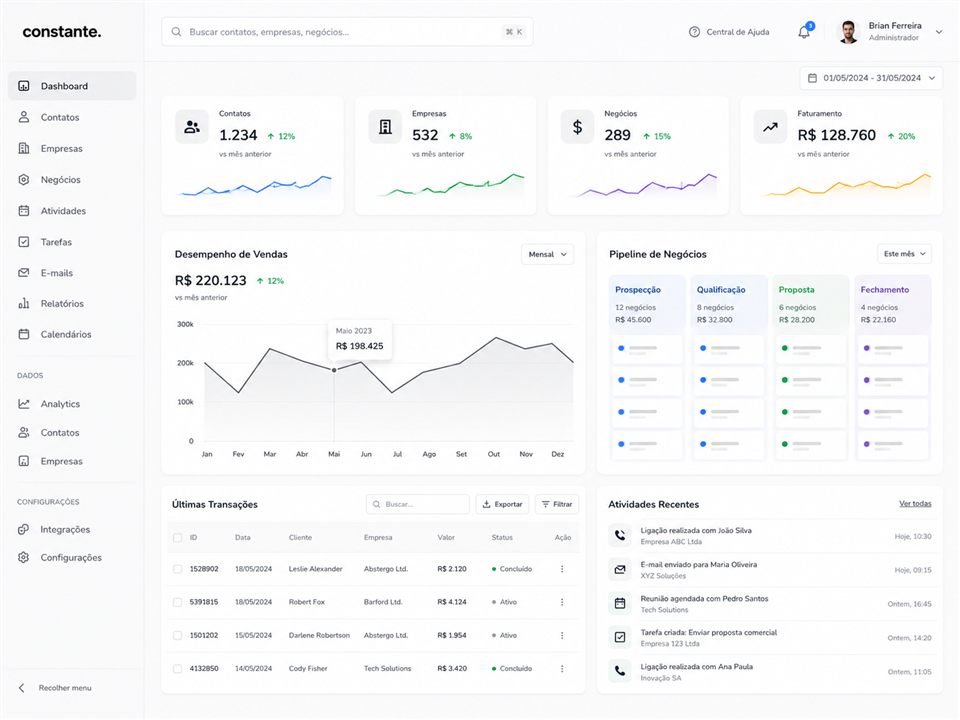Click the Negócios dollar sign icon
This screenshot has height=720, width=960.
(577, 127)
